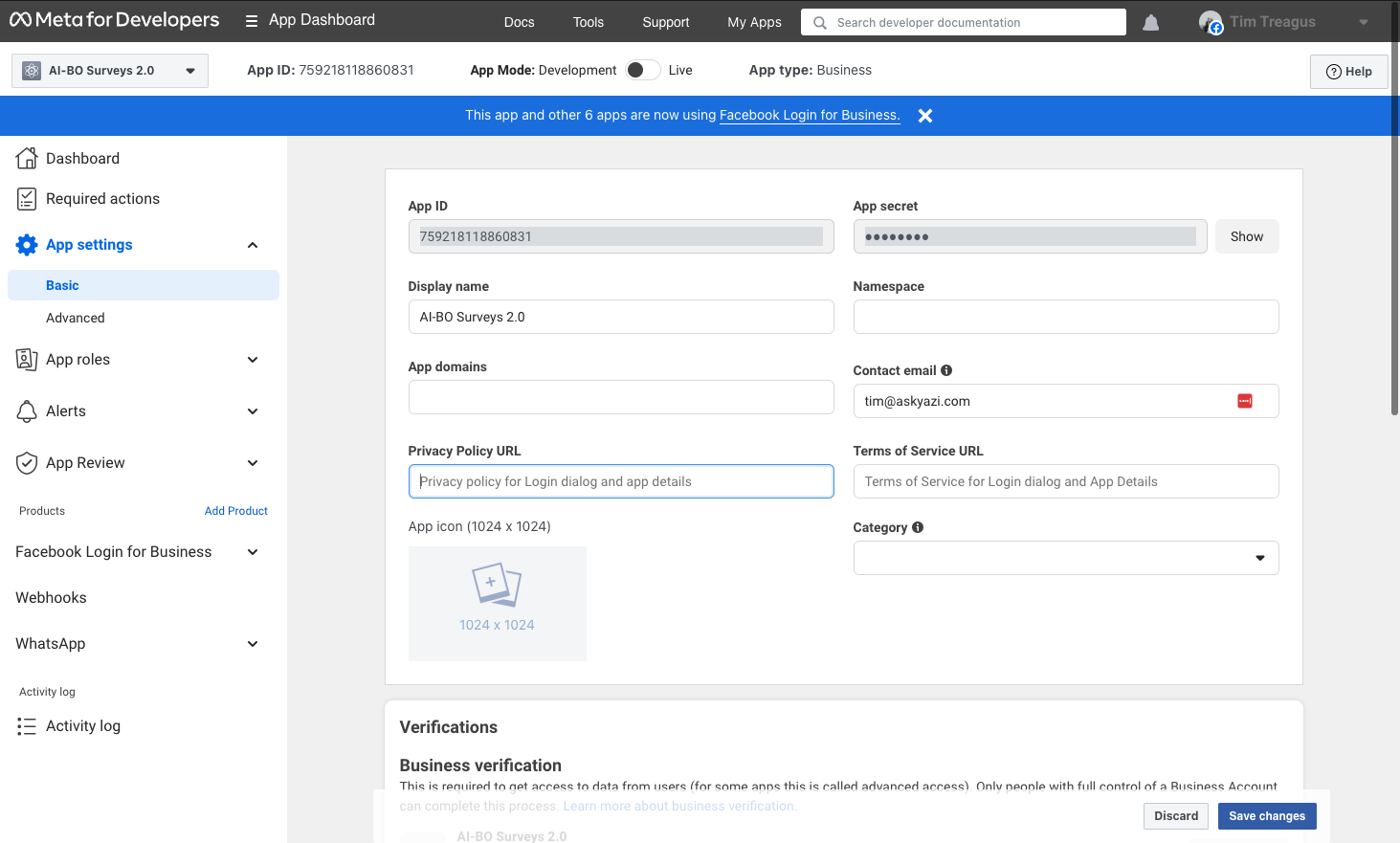Open the hamburger menu beside App Dashboard
This screenshot has height=843, width=1400.
[x=252, y=21]
